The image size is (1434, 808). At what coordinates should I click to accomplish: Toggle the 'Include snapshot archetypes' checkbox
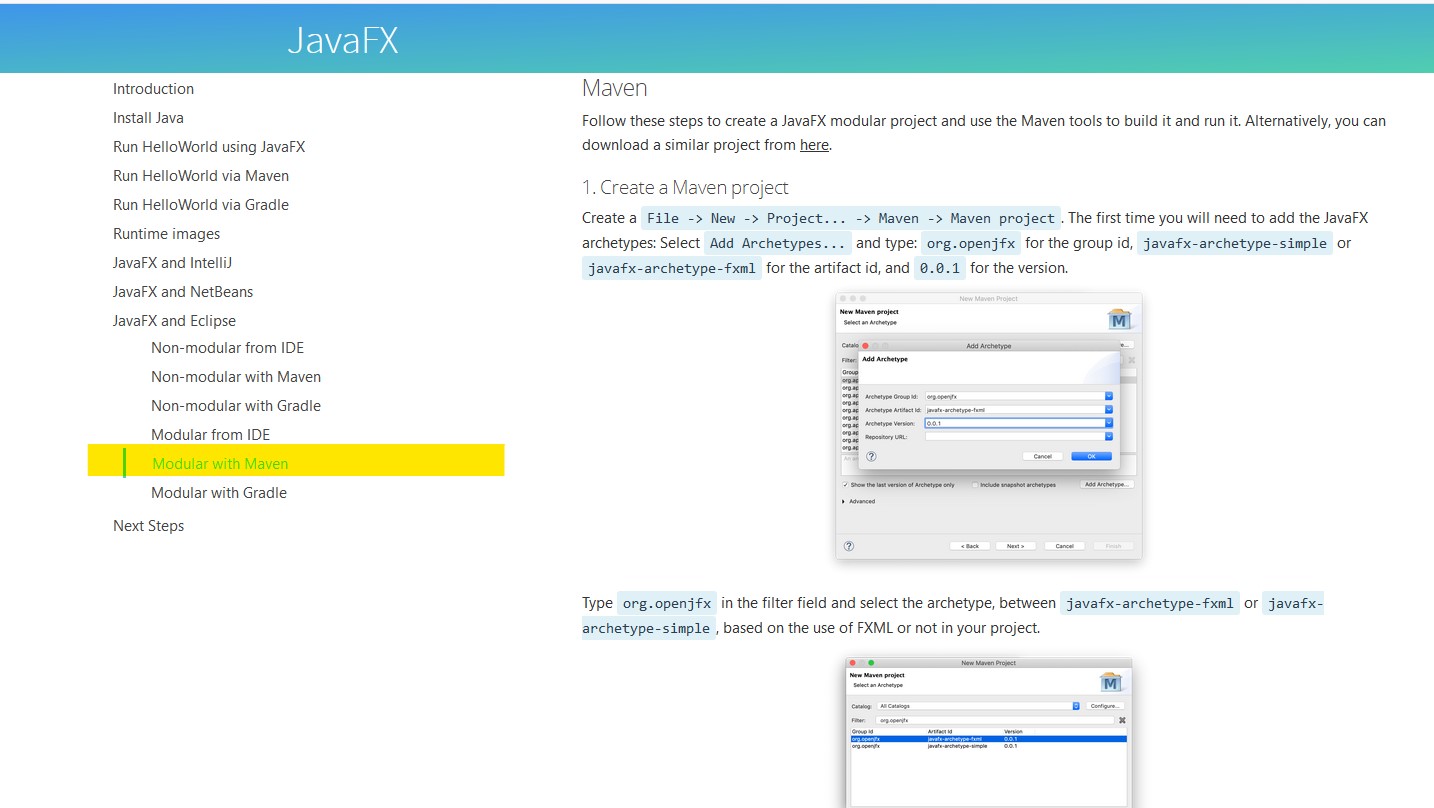tap(975, 484)
